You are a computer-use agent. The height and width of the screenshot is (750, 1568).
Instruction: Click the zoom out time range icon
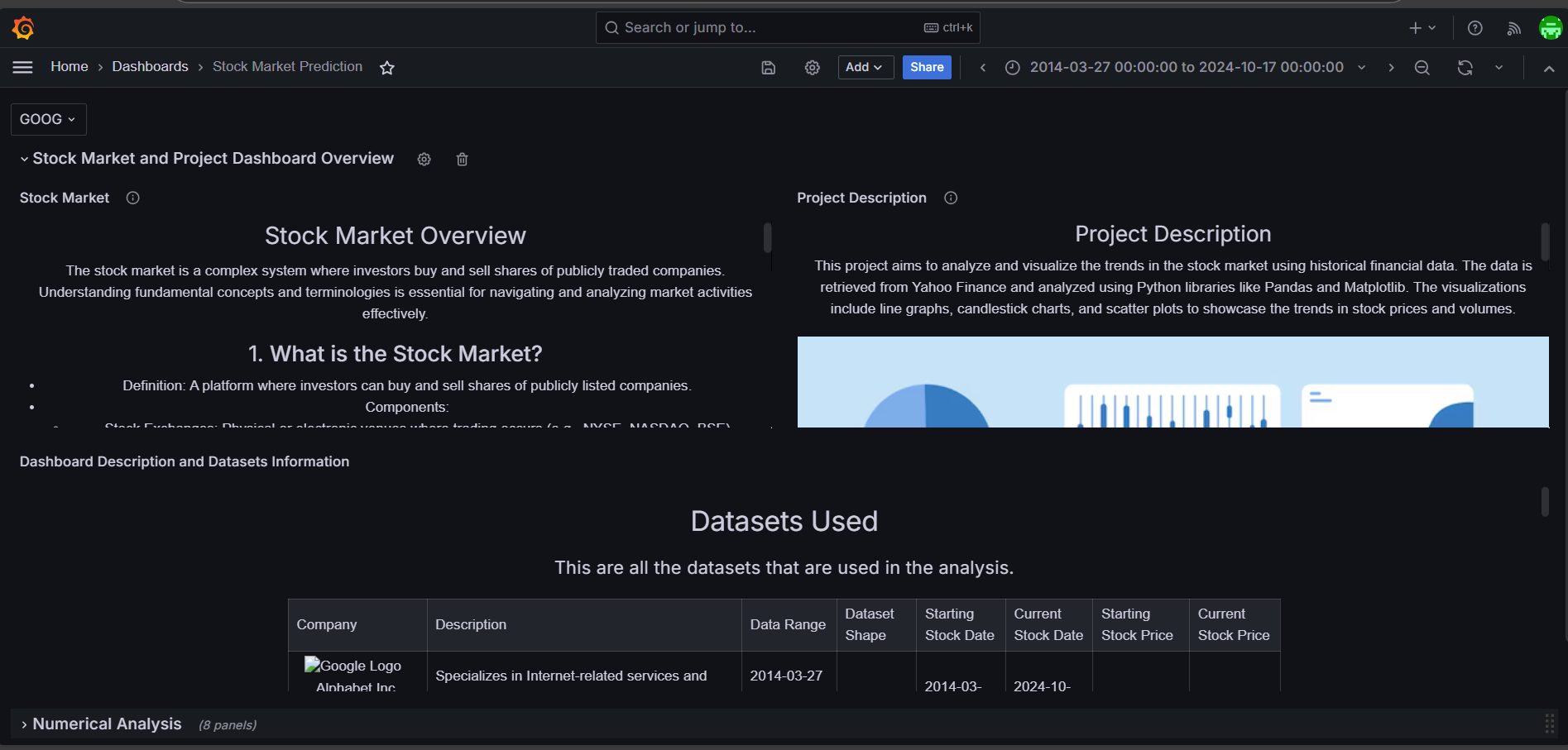(x=1422, y=68)
